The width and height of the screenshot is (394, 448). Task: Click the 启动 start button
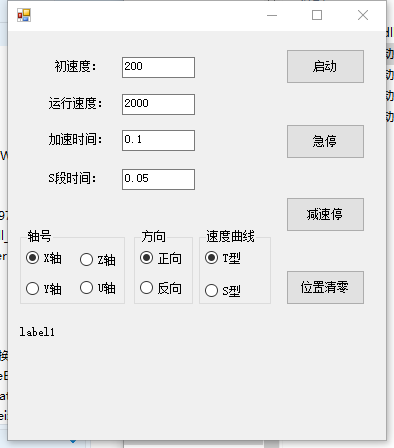coord(325,66)
